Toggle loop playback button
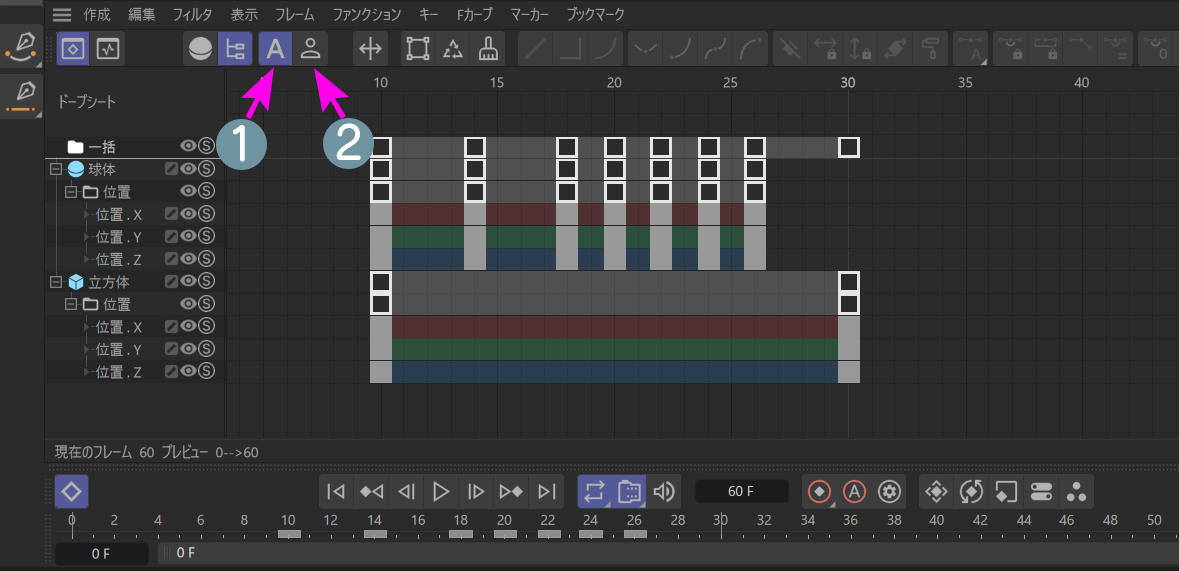This screenshot has width=1179, height=571. [594, 491]
